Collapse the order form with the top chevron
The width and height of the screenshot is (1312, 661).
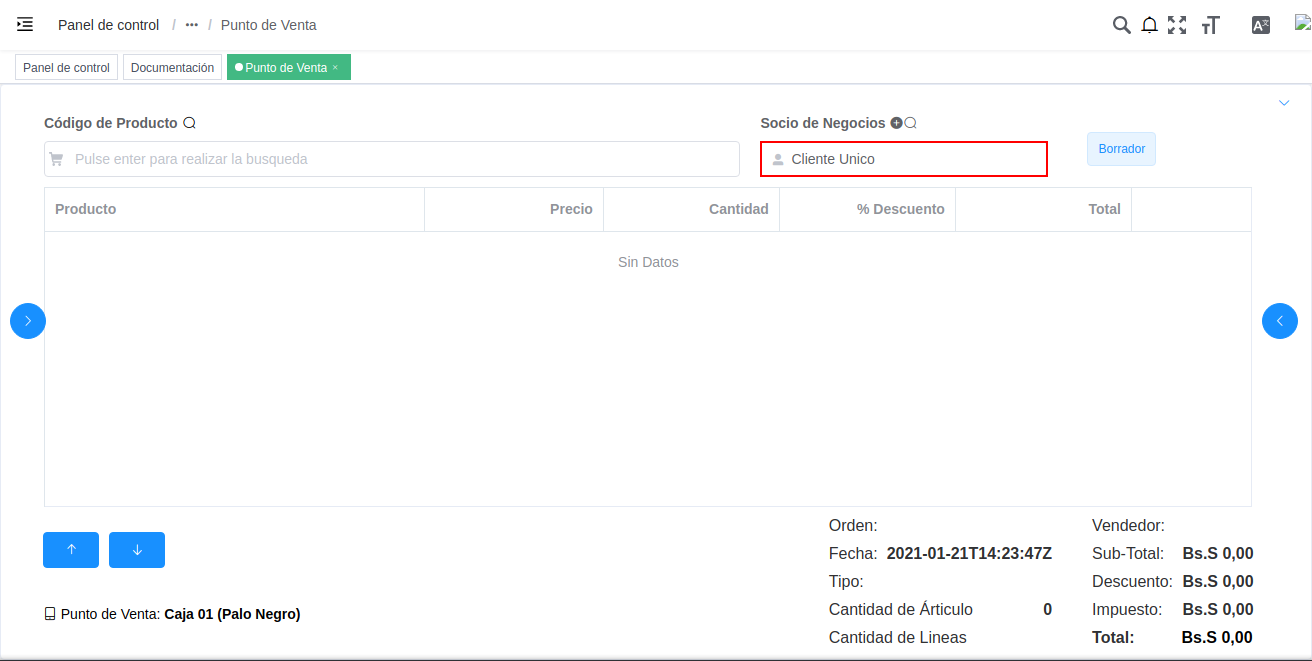[1284, 102]
